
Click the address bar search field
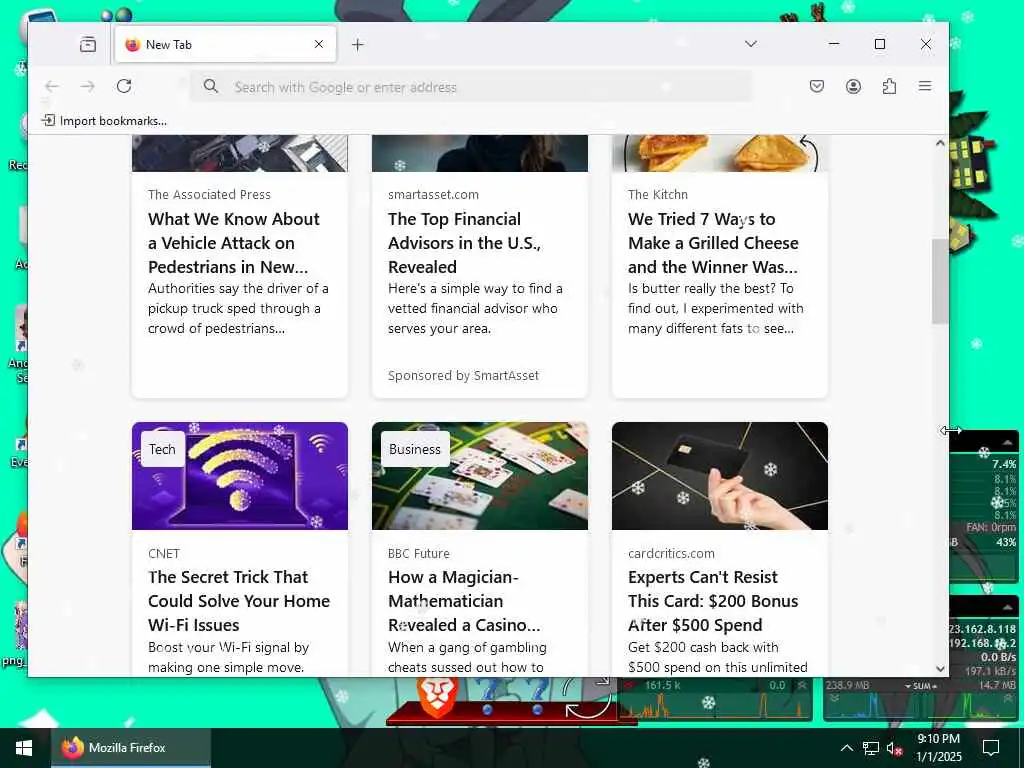point(470,87)
